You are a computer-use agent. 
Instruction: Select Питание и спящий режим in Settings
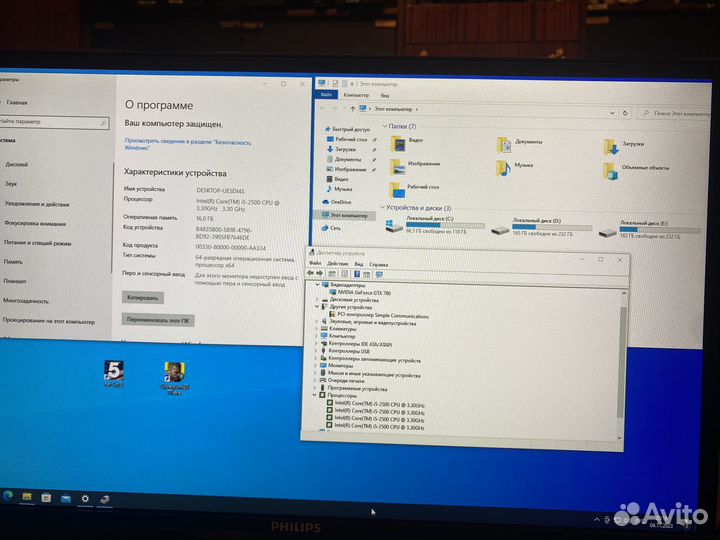[37, 243]
